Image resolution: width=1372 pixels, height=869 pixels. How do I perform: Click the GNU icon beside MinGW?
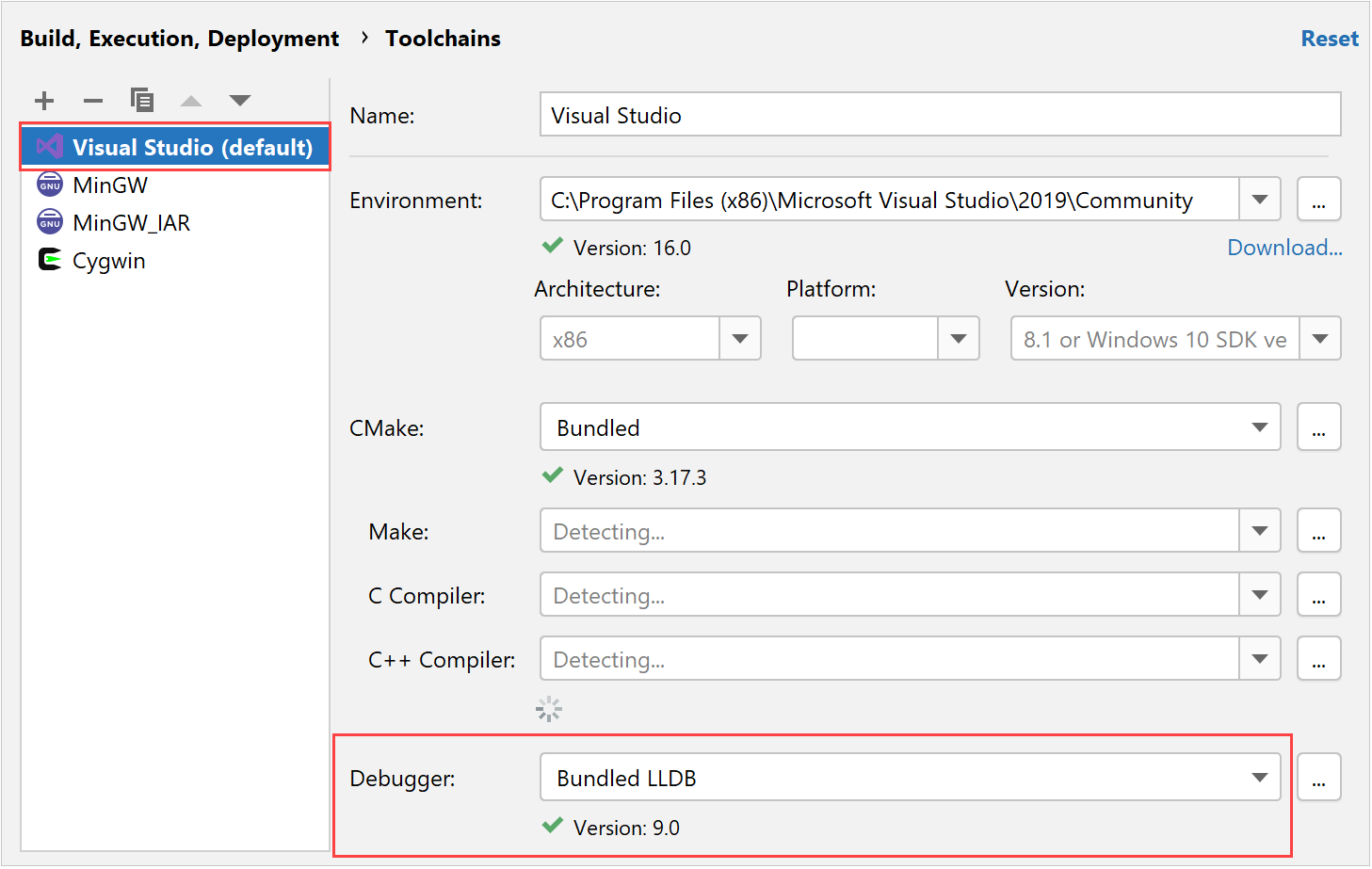click(50, 185)
